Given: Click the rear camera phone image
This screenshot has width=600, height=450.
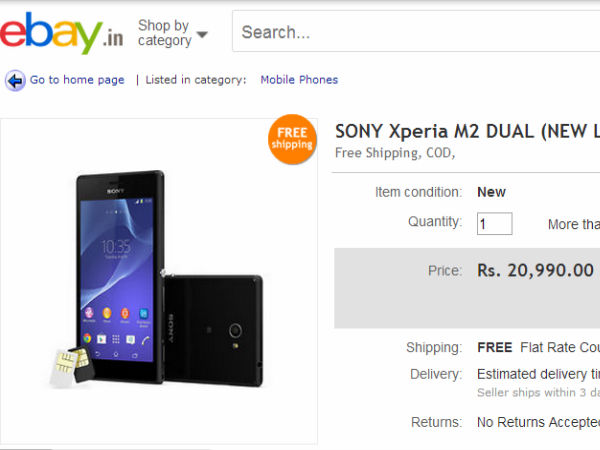Looking at the screenshot, I should (x=213, y=330).
